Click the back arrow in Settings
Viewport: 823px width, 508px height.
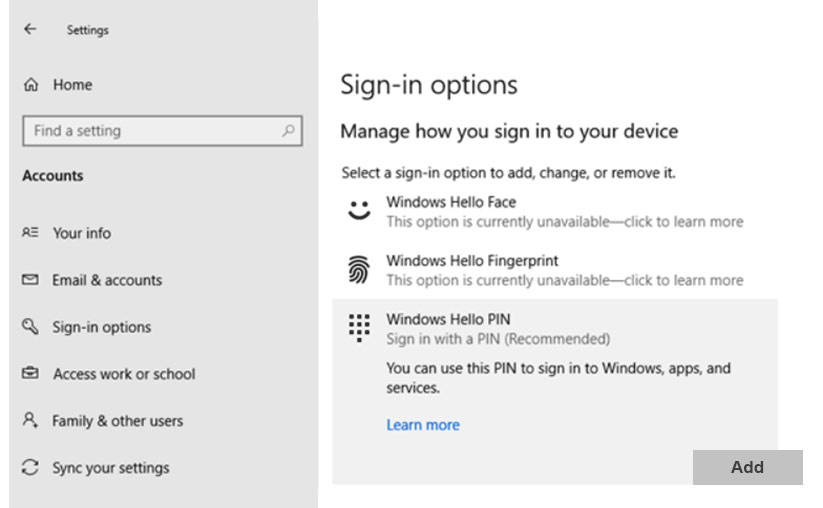click(30, 29)
